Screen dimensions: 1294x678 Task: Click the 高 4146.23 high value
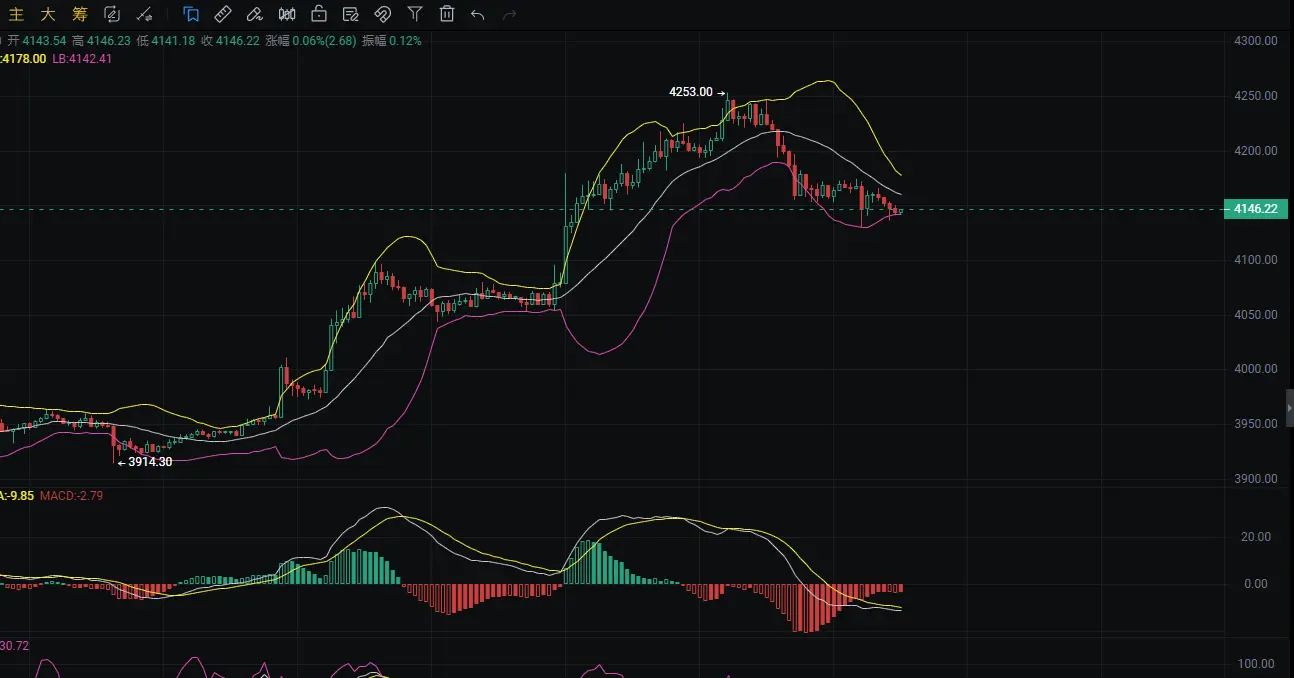pyautogui.click(x=101, y=41)
